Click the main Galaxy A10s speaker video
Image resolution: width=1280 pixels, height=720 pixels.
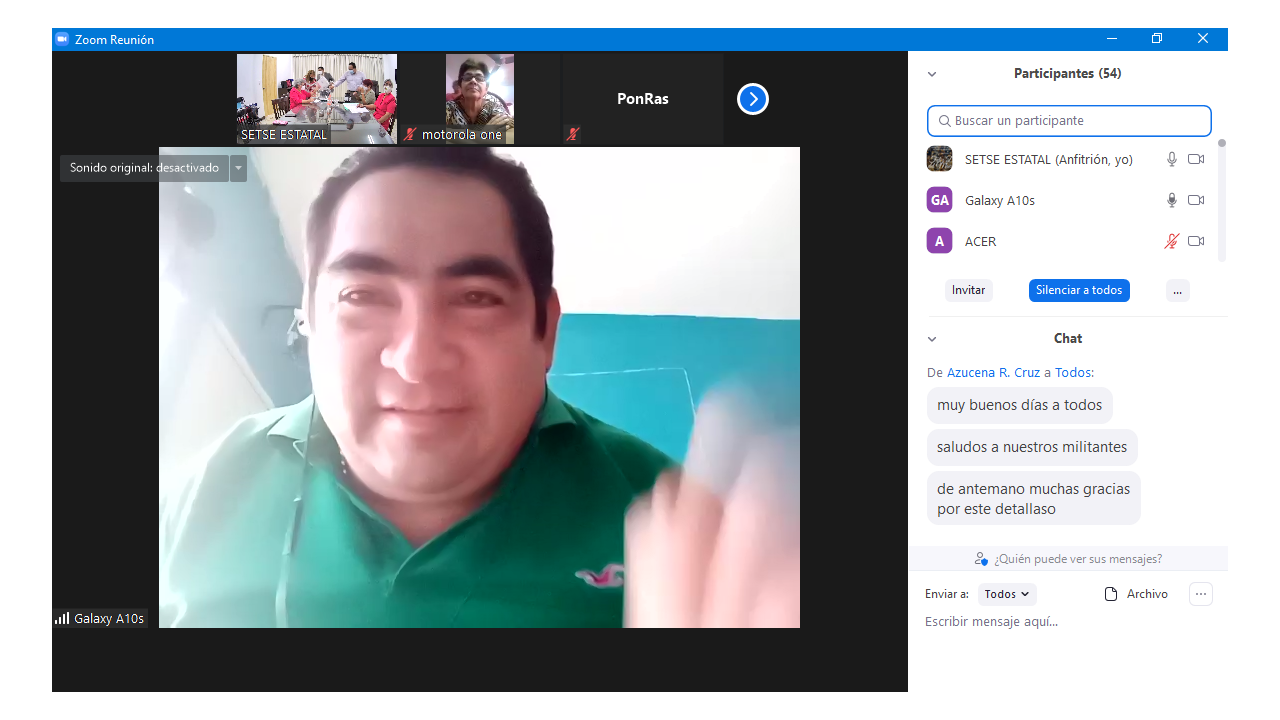479,388
